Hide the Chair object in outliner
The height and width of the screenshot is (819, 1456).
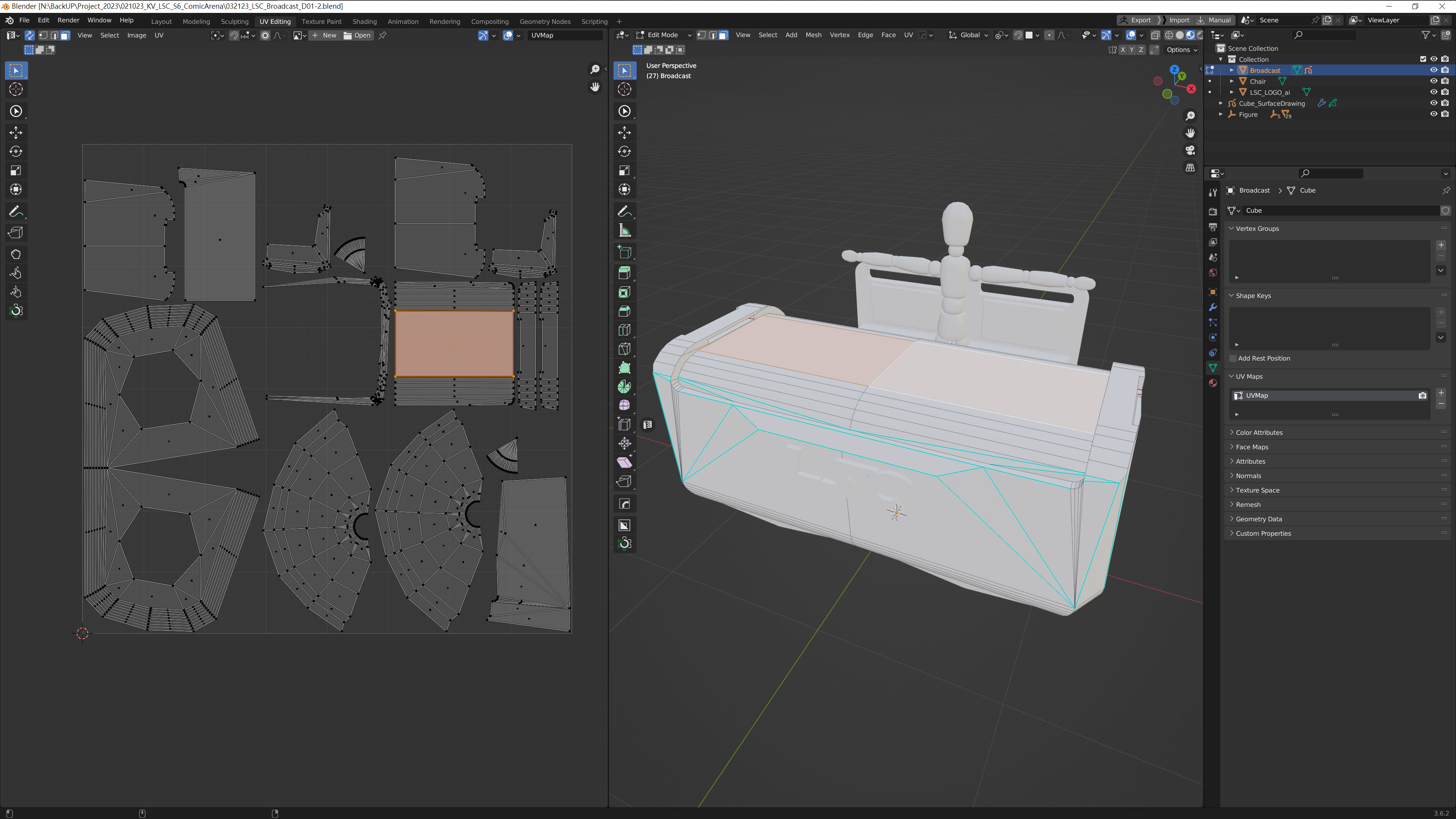click(1433, 82)
